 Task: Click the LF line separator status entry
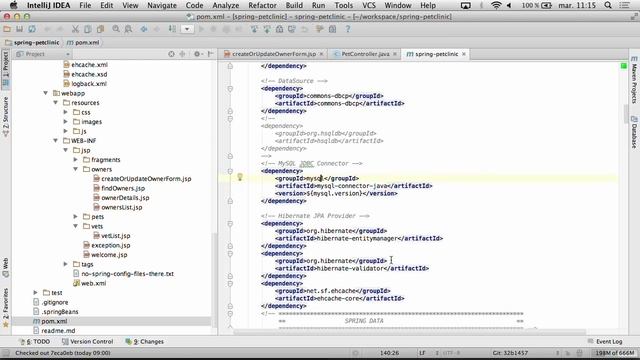pyautogui.click(x=422, y=353)
